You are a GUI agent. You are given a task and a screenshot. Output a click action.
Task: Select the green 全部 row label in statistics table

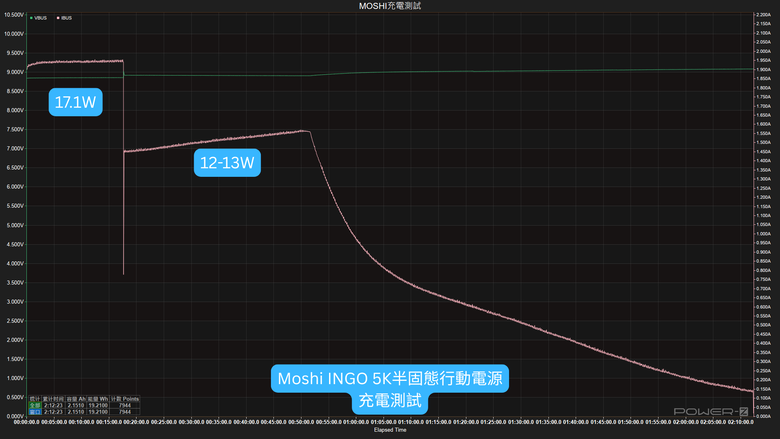35,405
